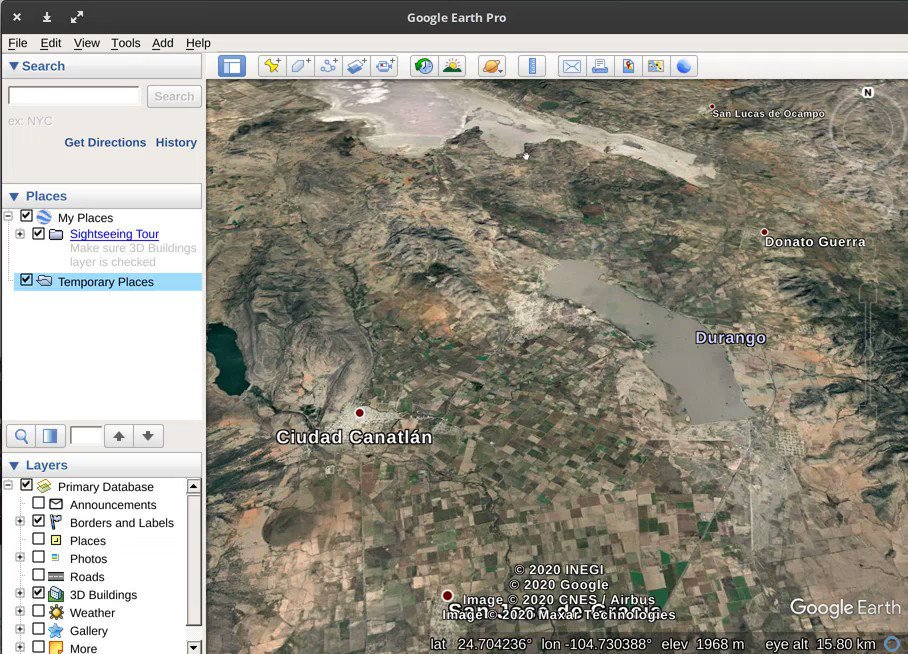Expand the Photos layer tree node

pos(20,557)
